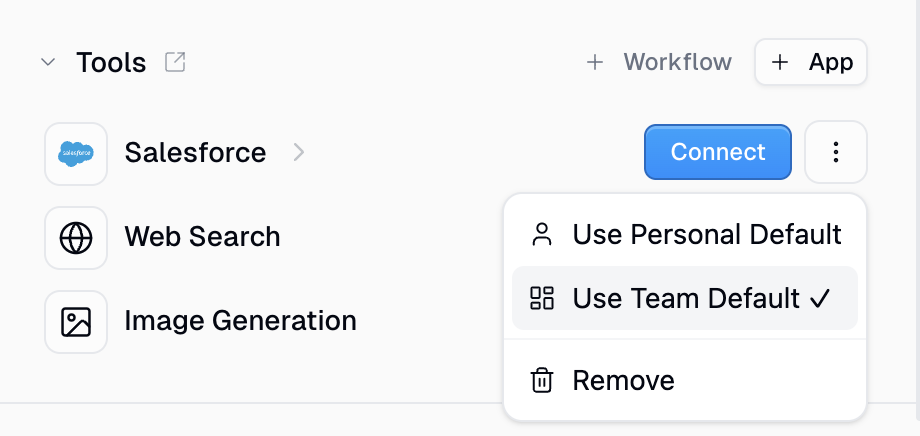Click the checkmark beside Use Team Default

tap(820, 299)
